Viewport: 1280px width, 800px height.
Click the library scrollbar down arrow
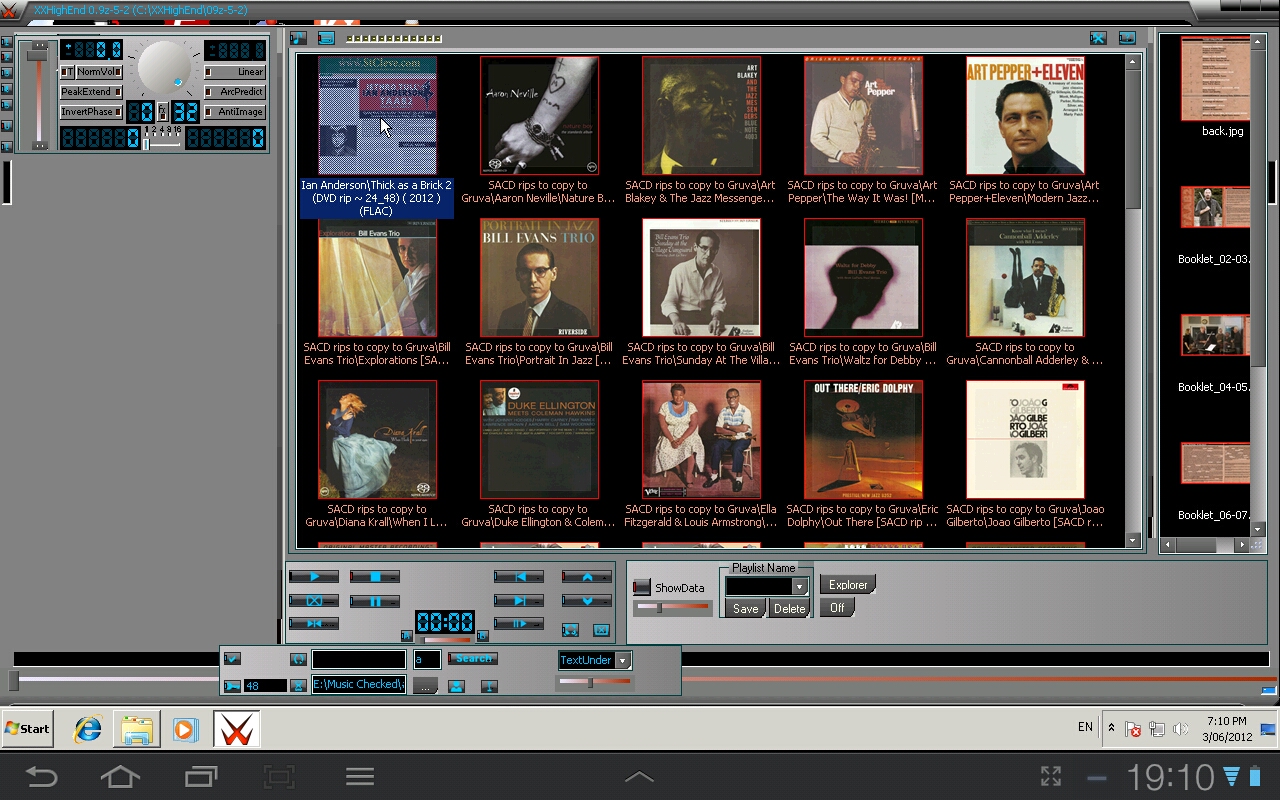(x=1133, y=541)
